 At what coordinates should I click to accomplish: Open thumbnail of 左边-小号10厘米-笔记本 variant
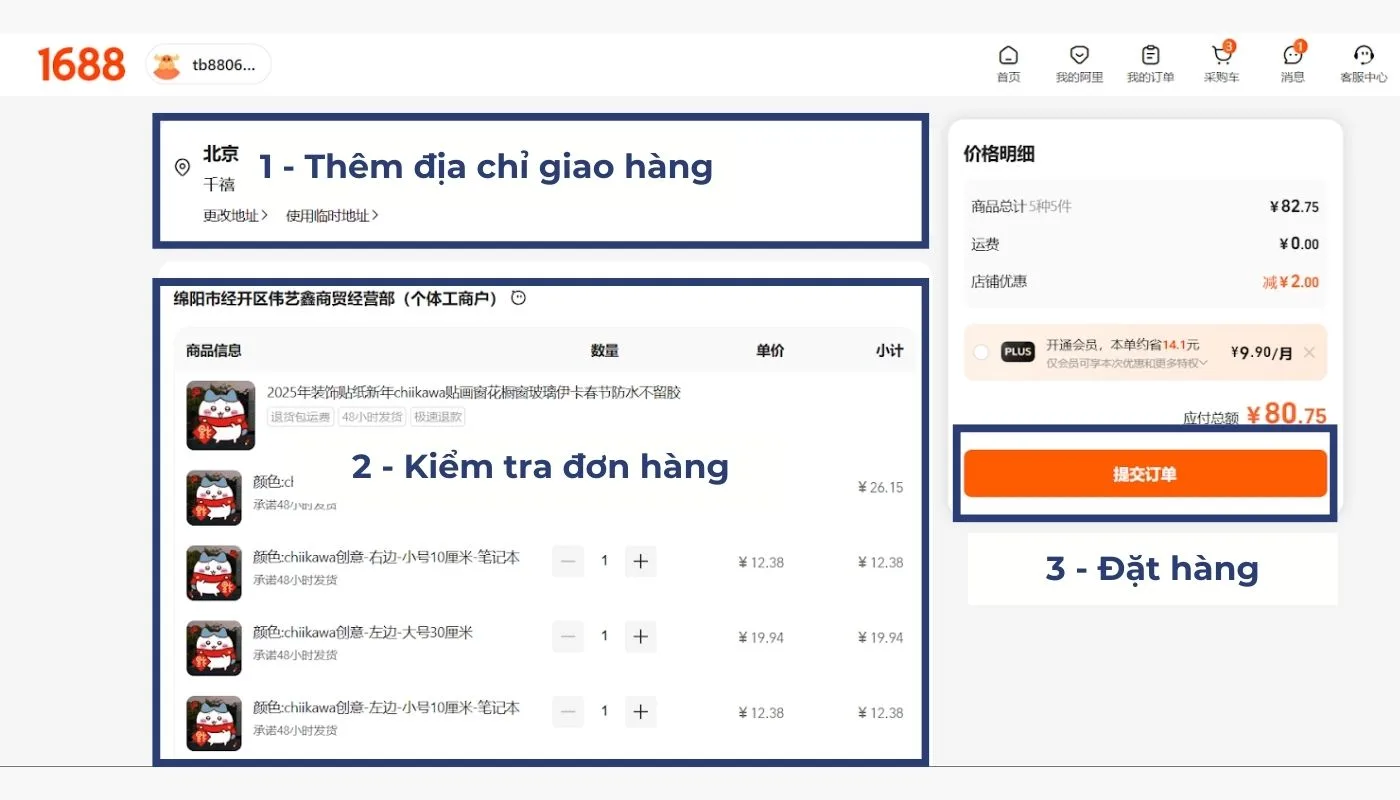(x=214, y=723)
